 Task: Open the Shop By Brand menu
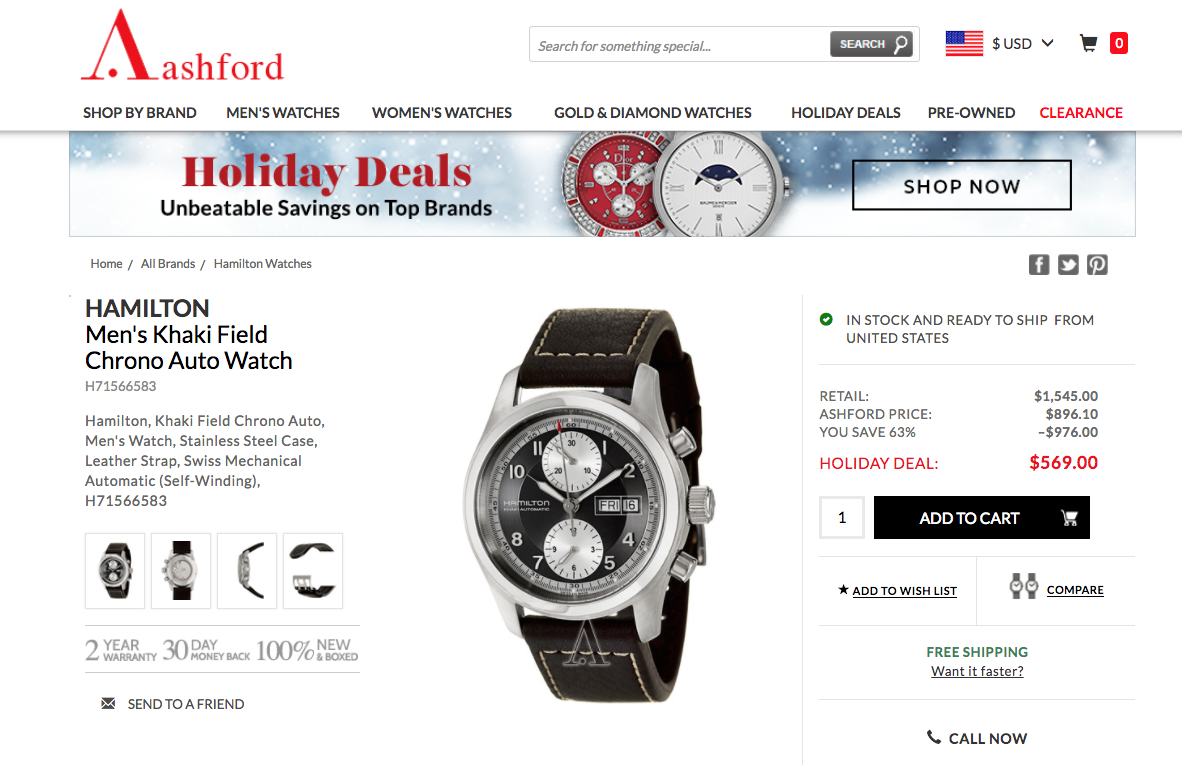coord(139,113)
